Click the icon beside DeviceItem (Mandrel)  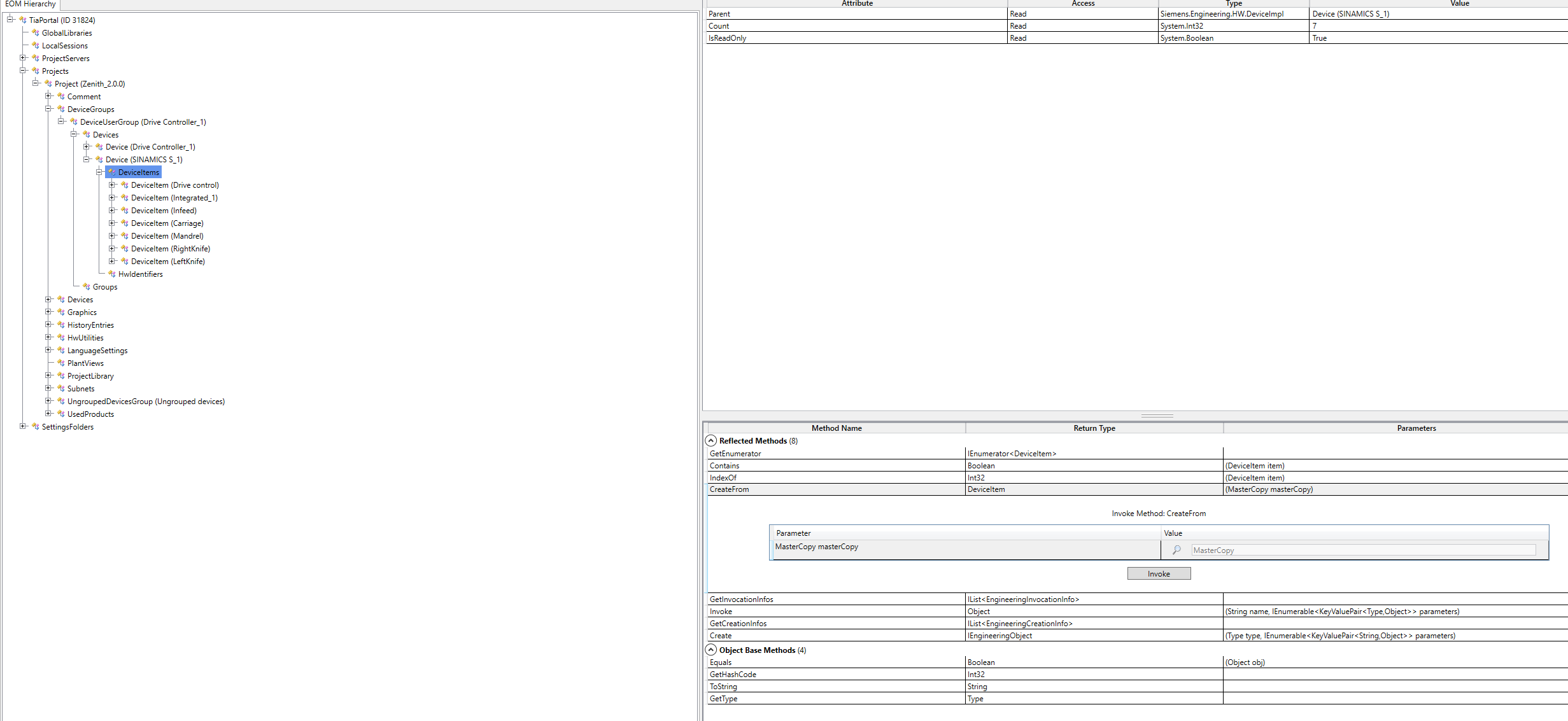[125, 236]
